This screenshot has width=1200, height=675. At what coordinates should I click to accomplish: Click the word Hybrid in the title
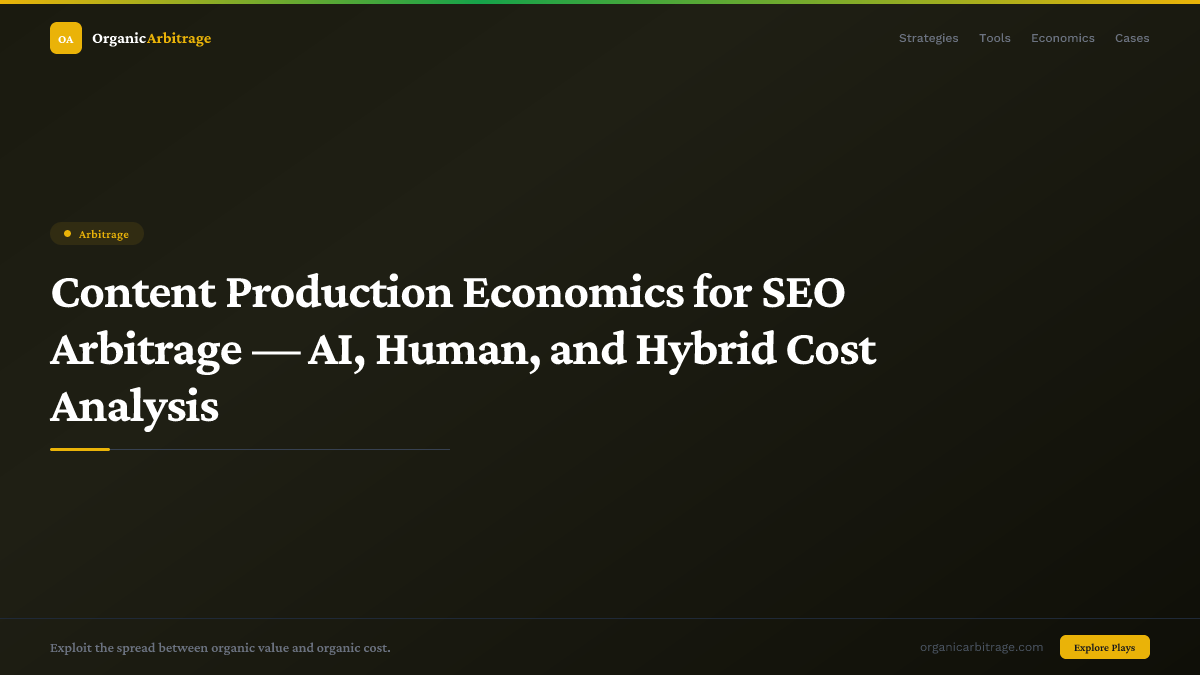click(x=706, y=349)
